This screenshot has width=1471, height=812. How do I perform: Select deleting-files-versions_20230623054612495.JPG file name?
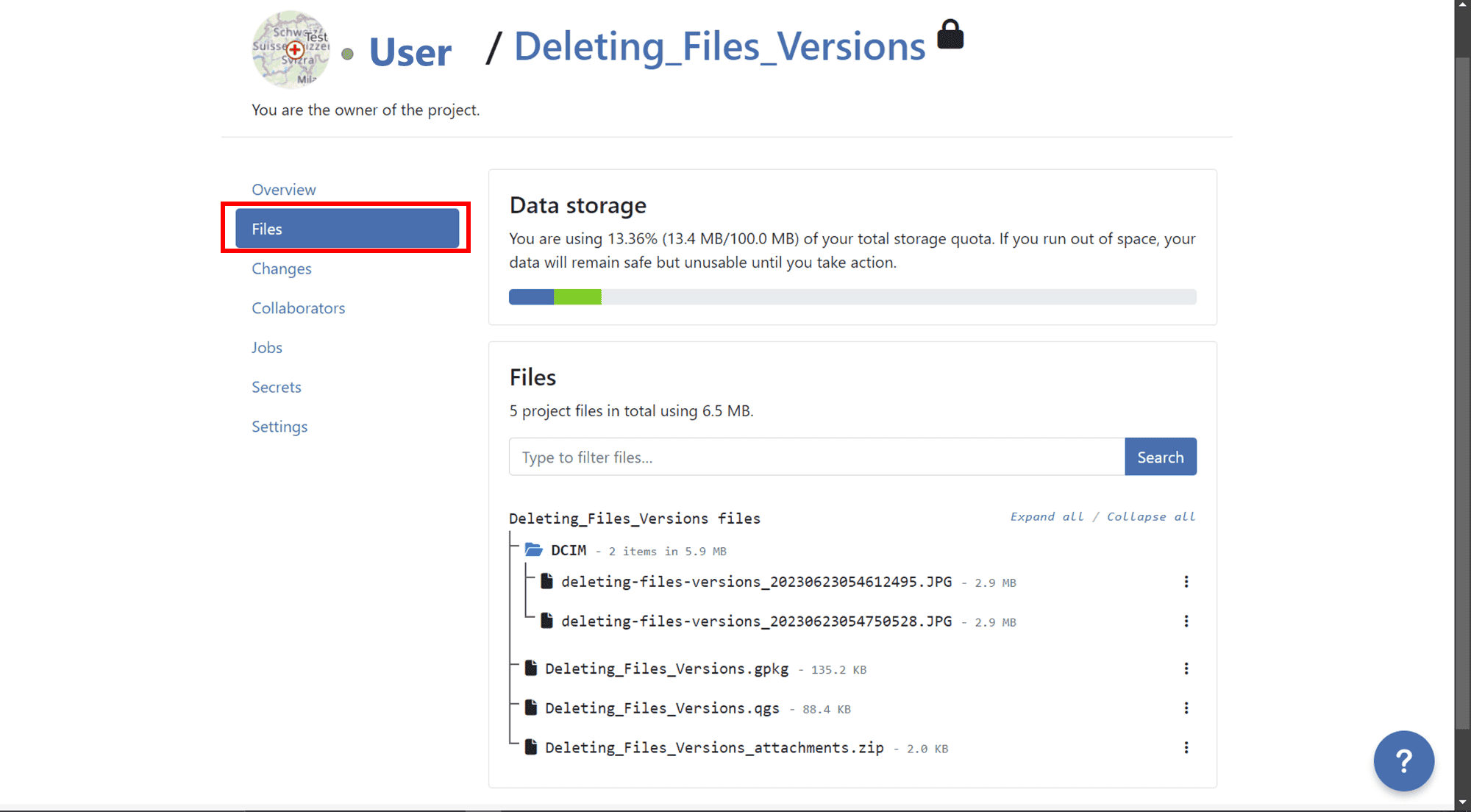756,582
